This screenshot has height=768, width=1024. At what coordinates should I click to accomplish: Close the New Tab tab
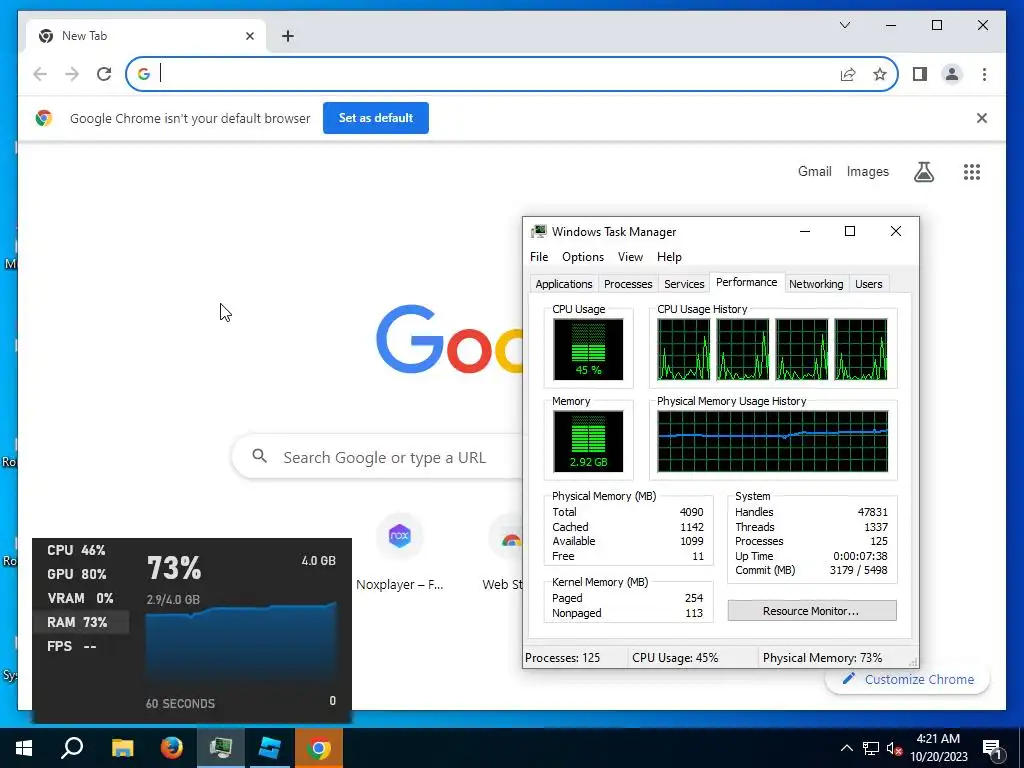click(249, 36)
